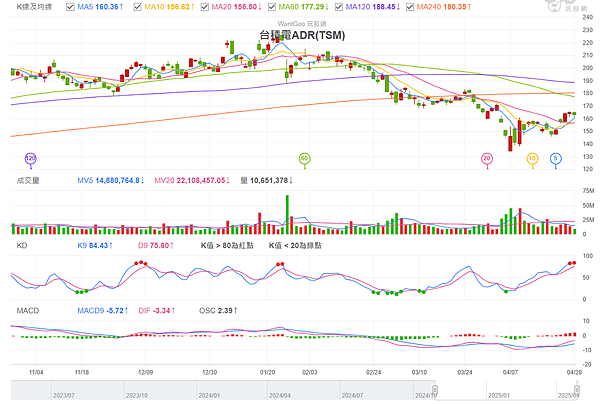Grab the right handle of the range navigator
600x404 pixels.
point(576,390)
